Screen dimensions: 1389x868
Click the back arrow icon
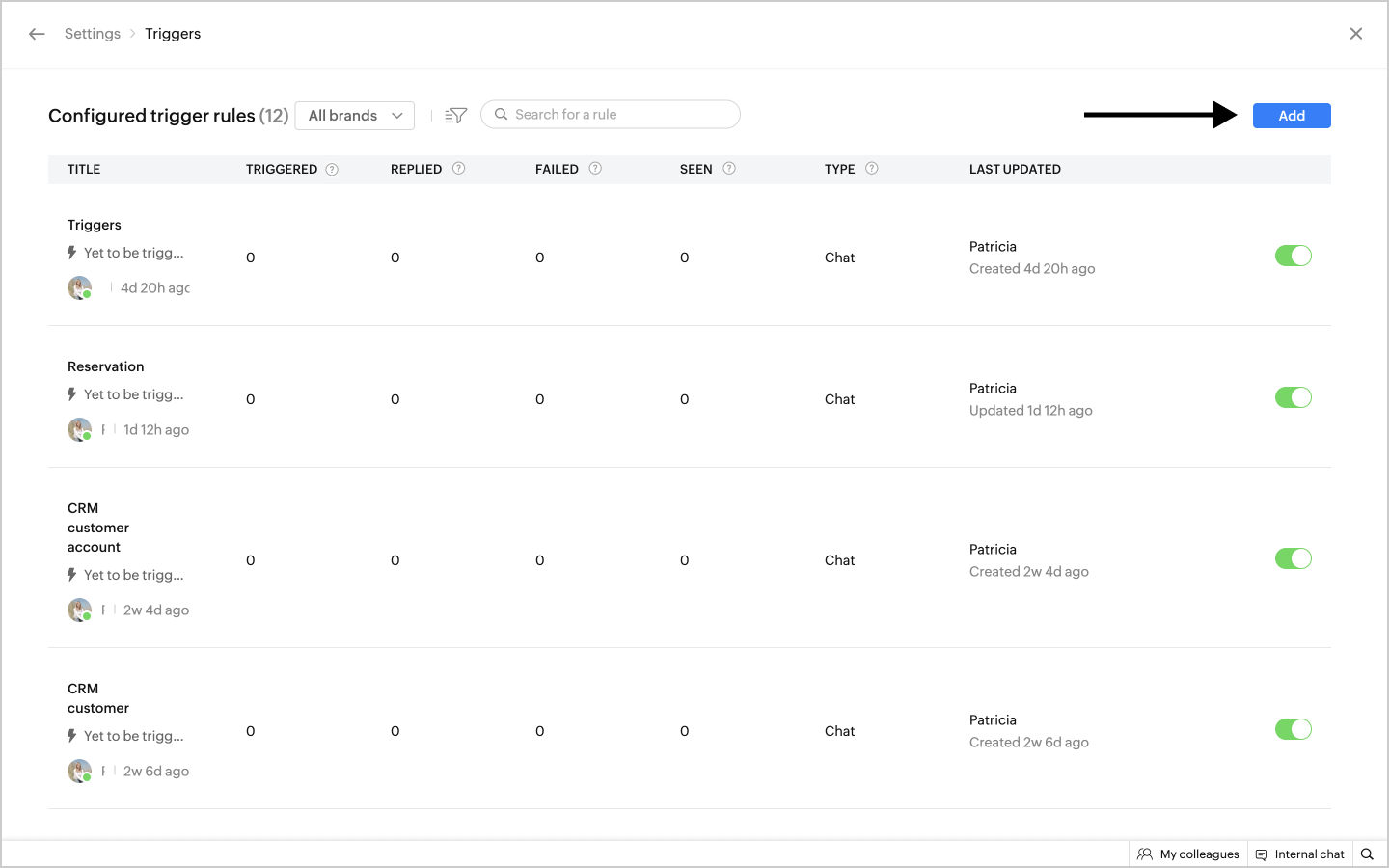[37, 34]
